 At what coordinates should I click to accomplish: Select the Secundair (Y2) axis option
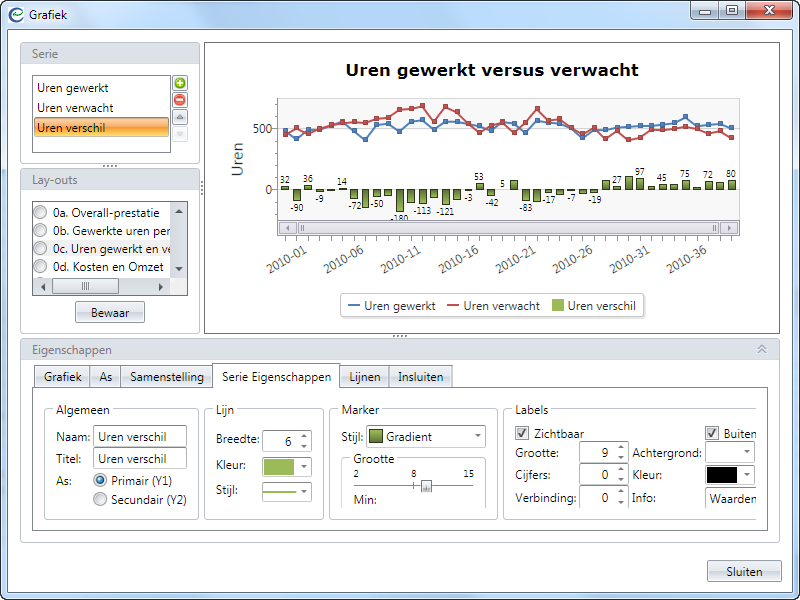[x=100, y=500]
